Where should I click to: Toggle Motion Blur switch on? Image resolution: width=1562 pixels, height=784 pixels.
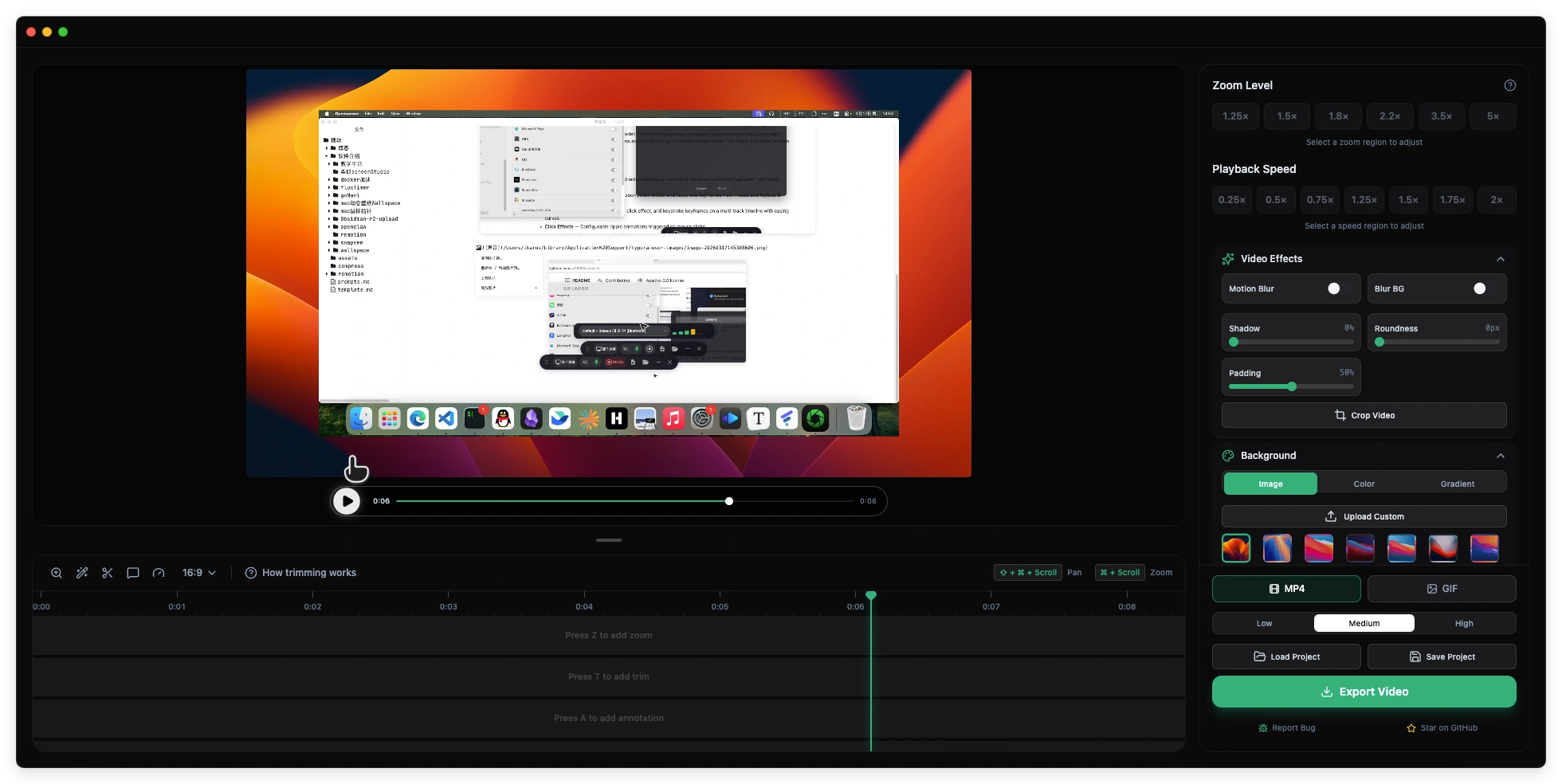pos(1338,288)
